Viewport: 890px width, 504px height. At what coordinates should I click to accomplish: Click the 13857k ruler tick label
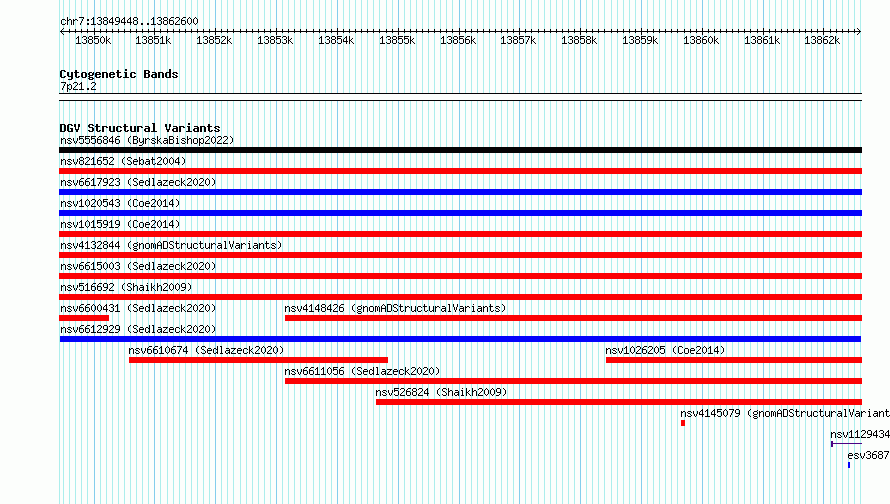(x=518, y=40)
